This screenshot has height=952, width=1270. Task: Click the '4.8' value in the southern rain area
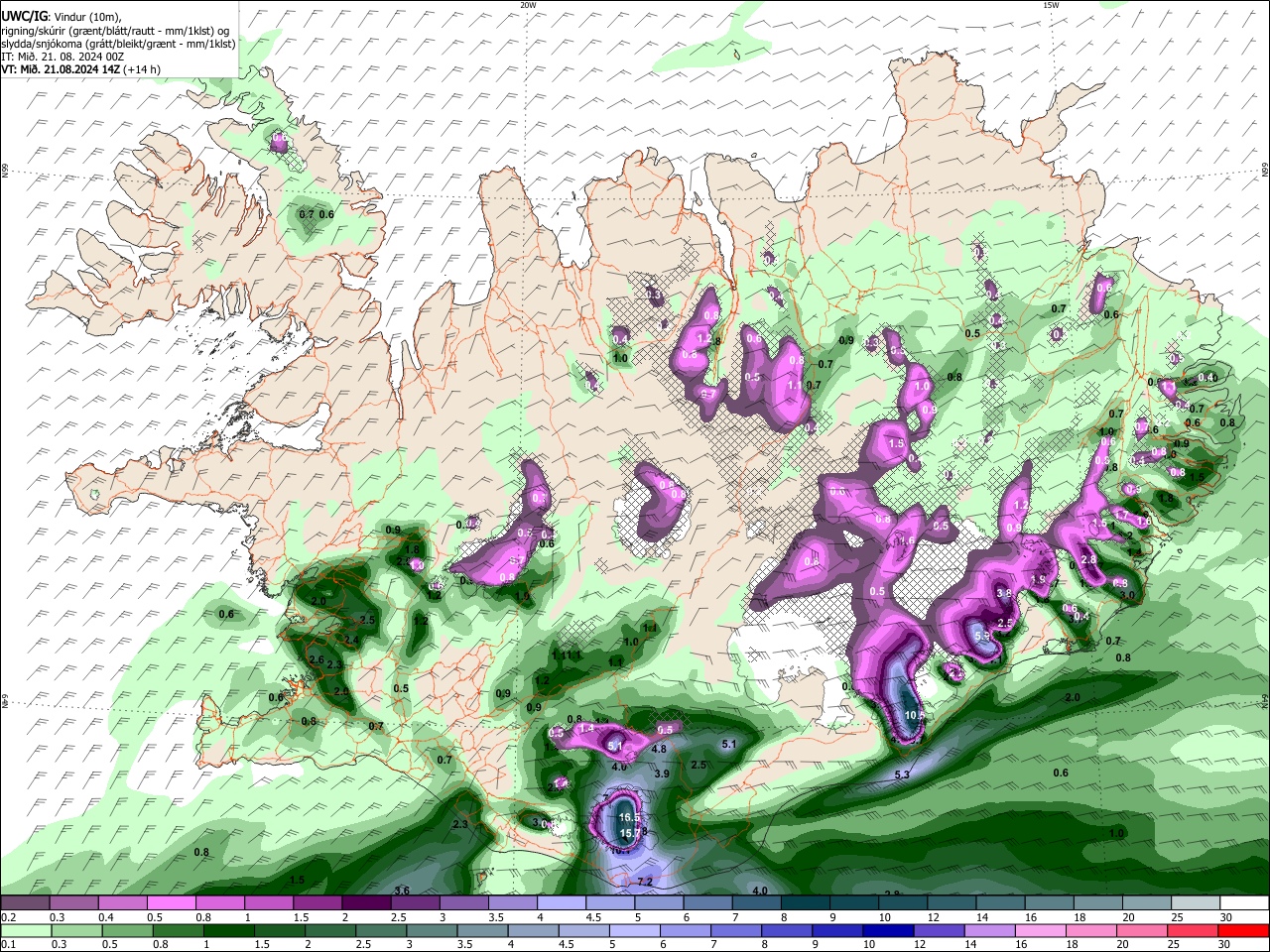click(659, 749)
